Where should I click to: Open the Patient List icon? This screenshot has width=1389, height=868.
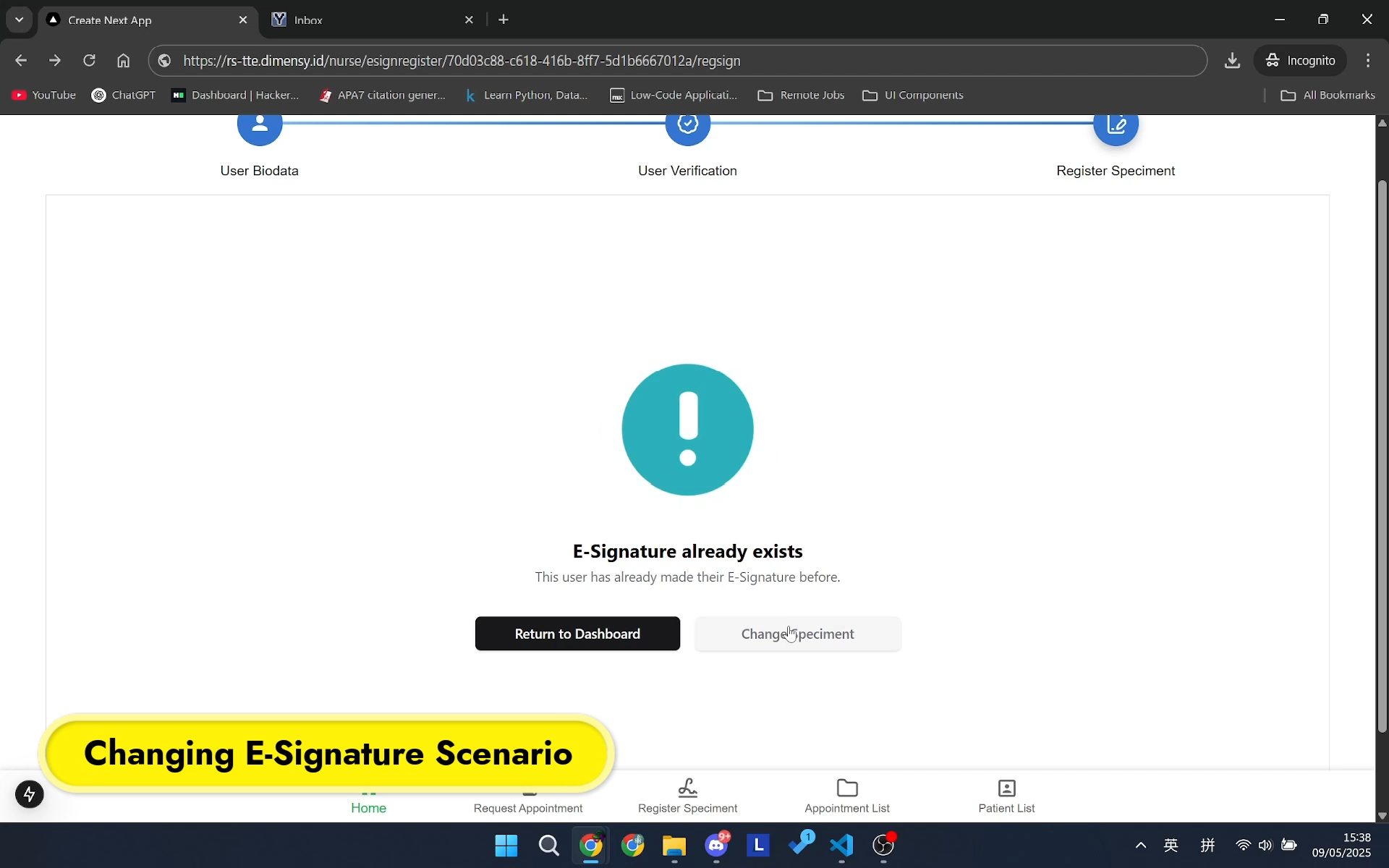1006,788
